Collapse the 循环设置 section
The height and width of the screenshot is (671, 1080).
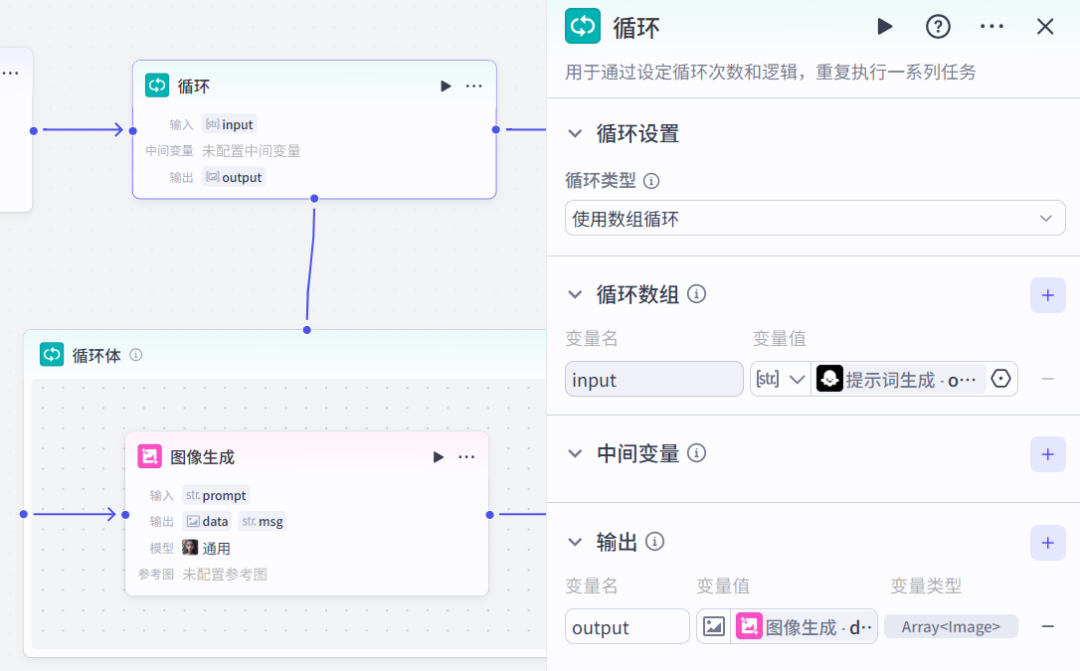click(575, 133)
